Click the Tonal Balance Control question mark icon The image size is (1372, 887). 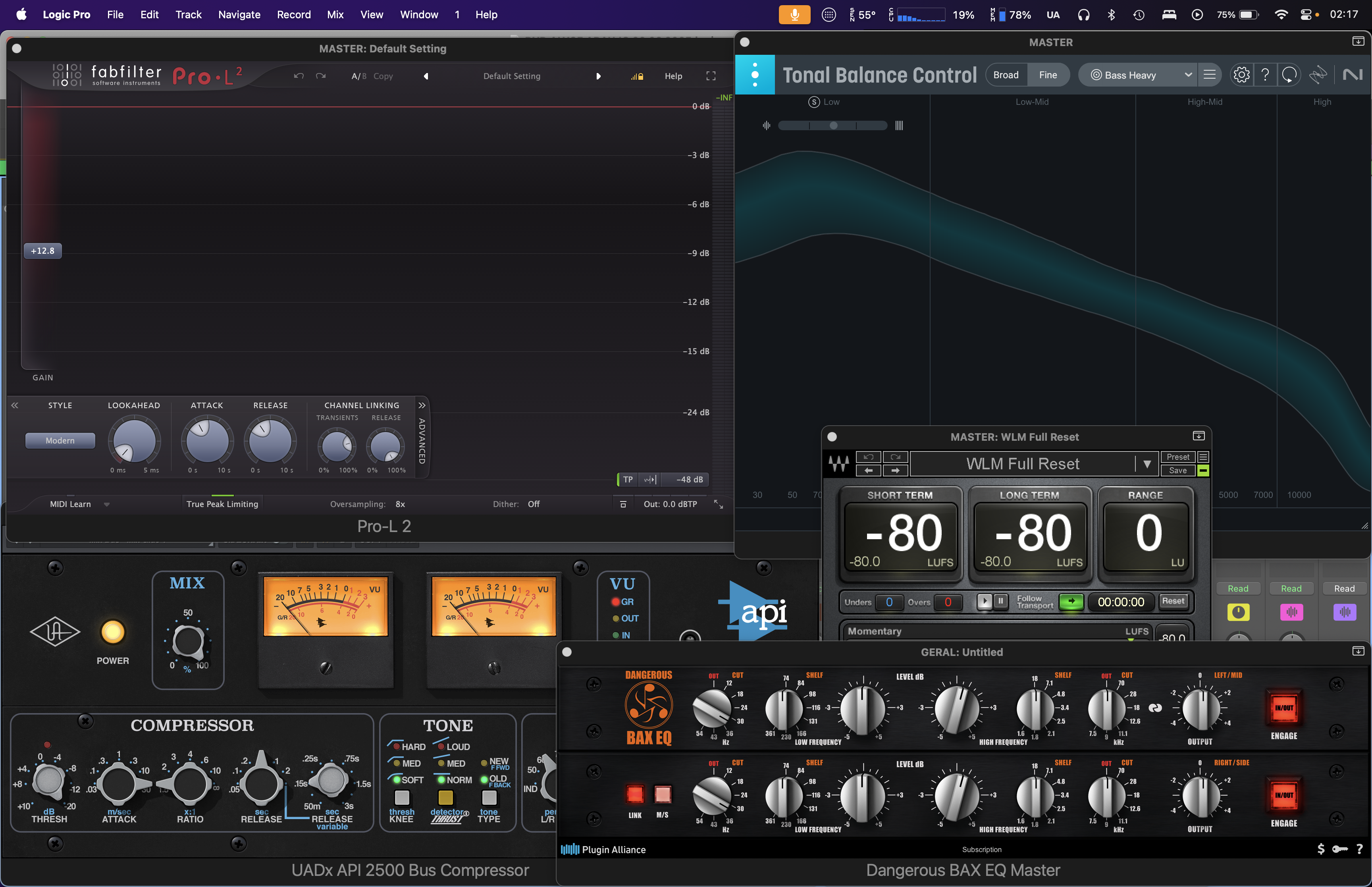[1265, 75]
